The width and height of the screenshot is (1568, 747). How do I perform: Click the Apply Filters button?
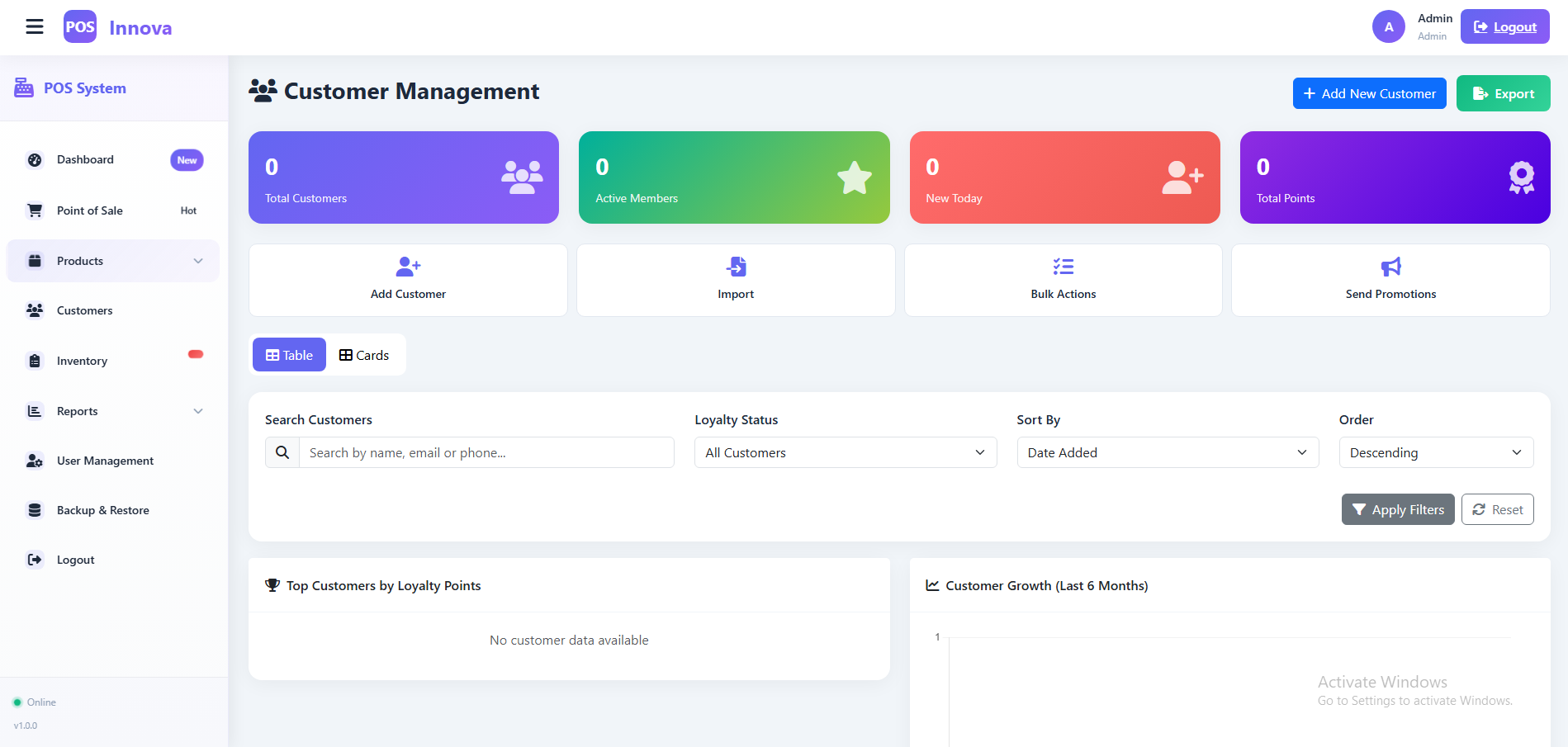tap(1397, 509)
